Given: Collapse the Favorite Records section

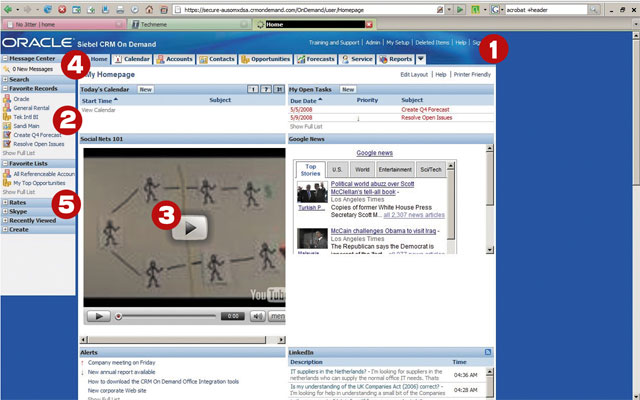Looking at the screenshot, I should pyautogui.click(x=5, y=89).
